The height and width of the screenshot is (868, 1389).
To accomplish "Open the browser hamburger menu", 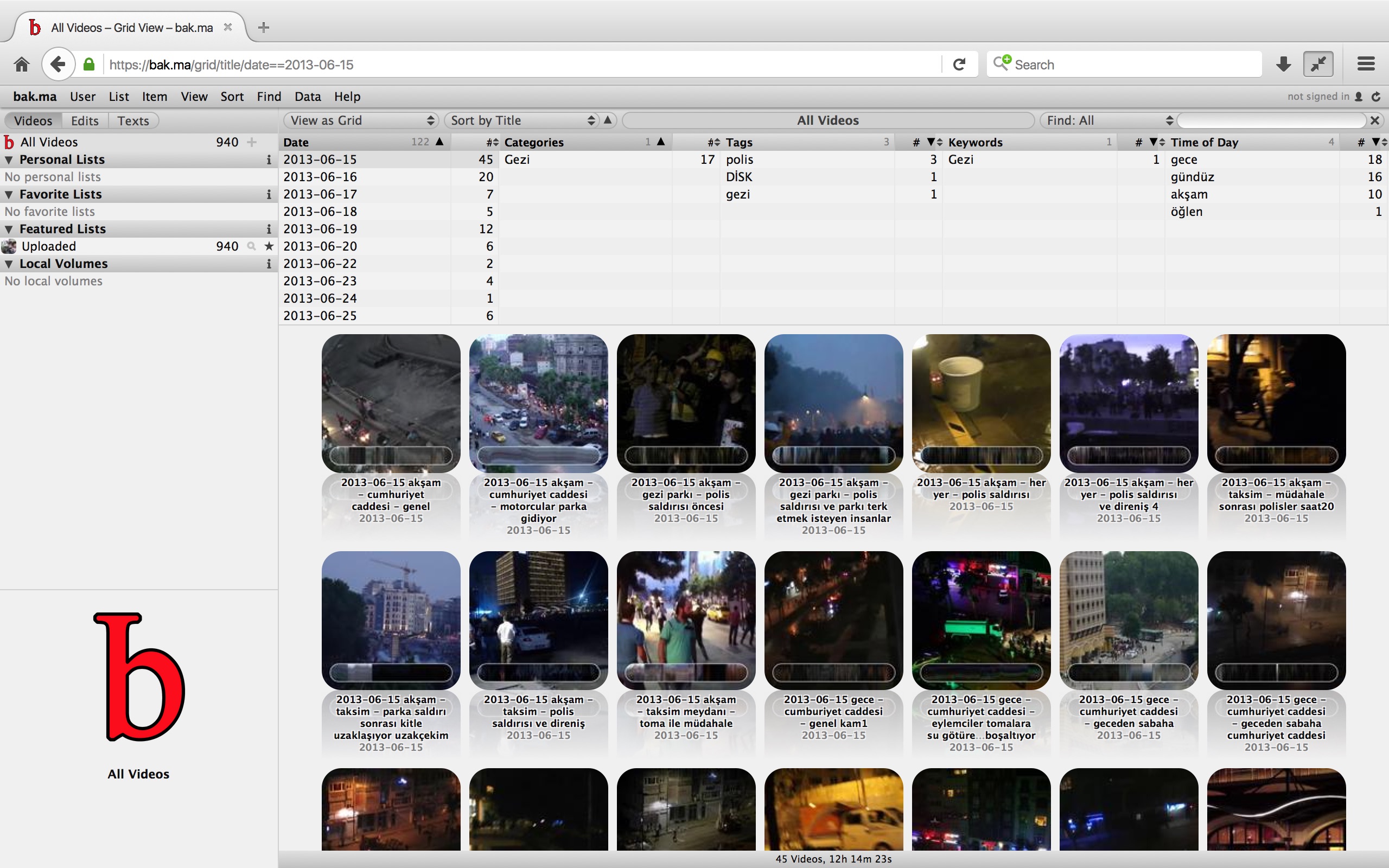I will tap(1366, 65).
